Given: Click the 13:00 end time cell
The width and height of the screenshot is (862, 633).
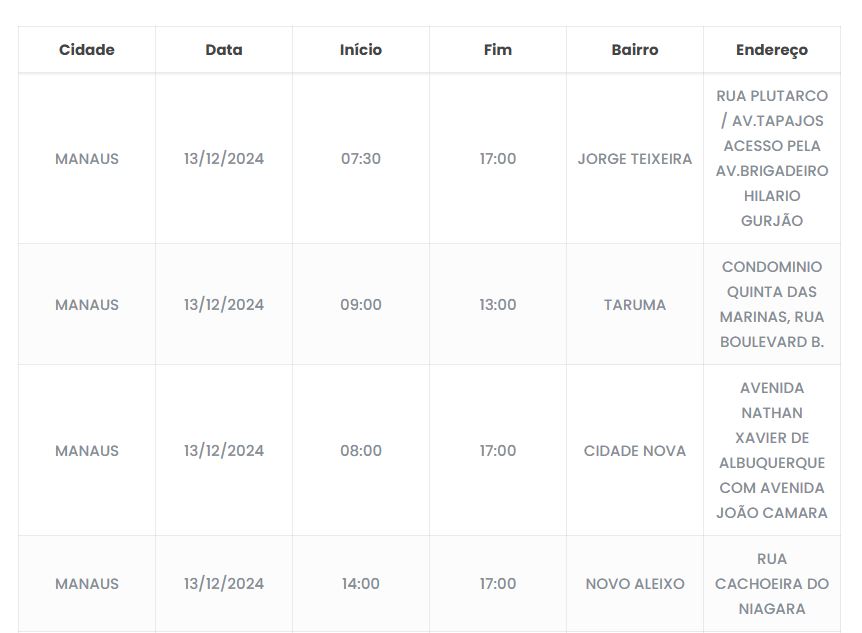Looking at the screenshot, I should coord(498,305).
